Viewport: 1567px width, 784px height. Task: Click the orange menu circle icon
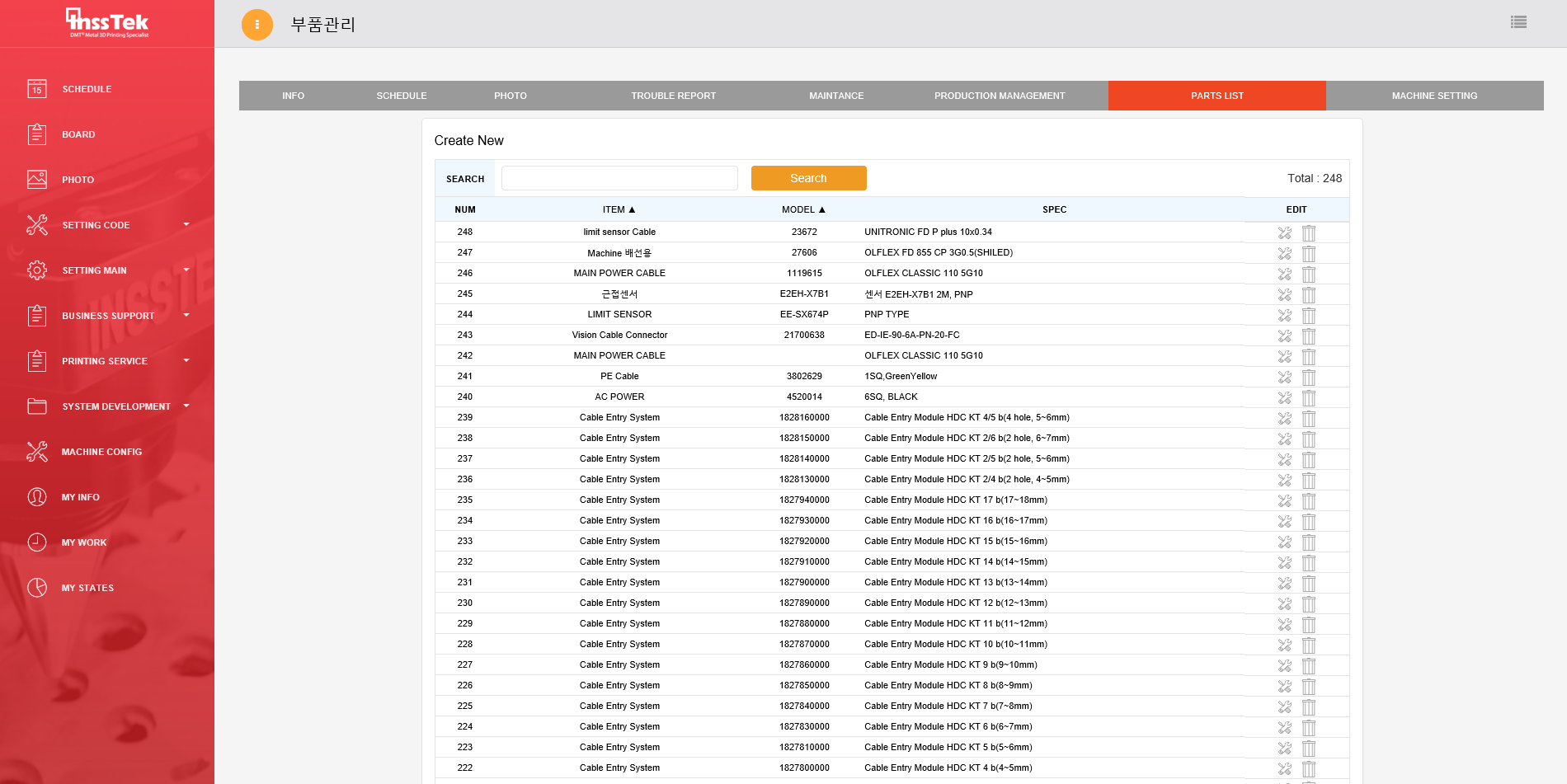[256, 25]
